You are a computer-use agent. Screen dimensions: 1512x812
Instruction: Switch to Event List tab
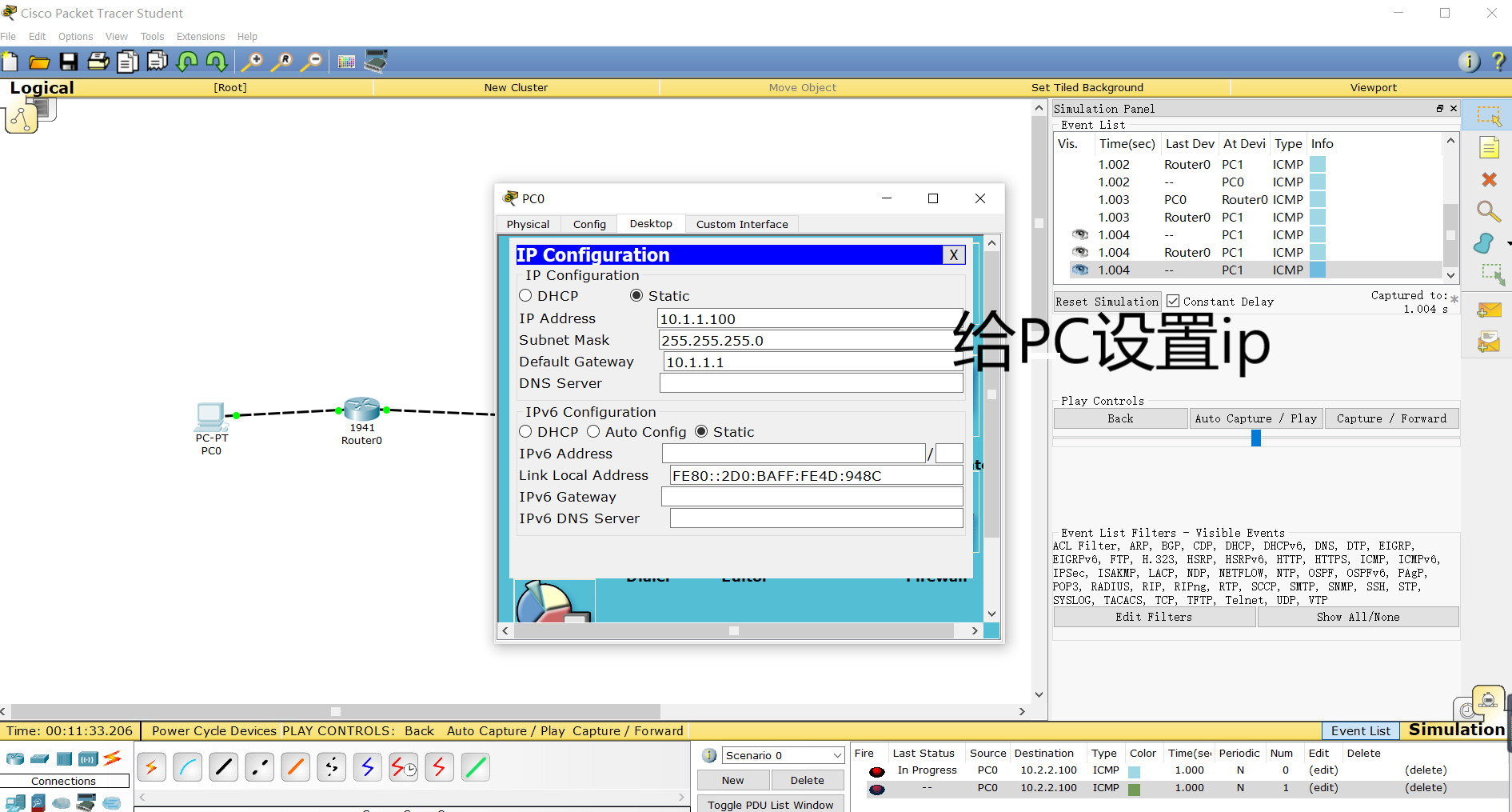point(1360,730)
